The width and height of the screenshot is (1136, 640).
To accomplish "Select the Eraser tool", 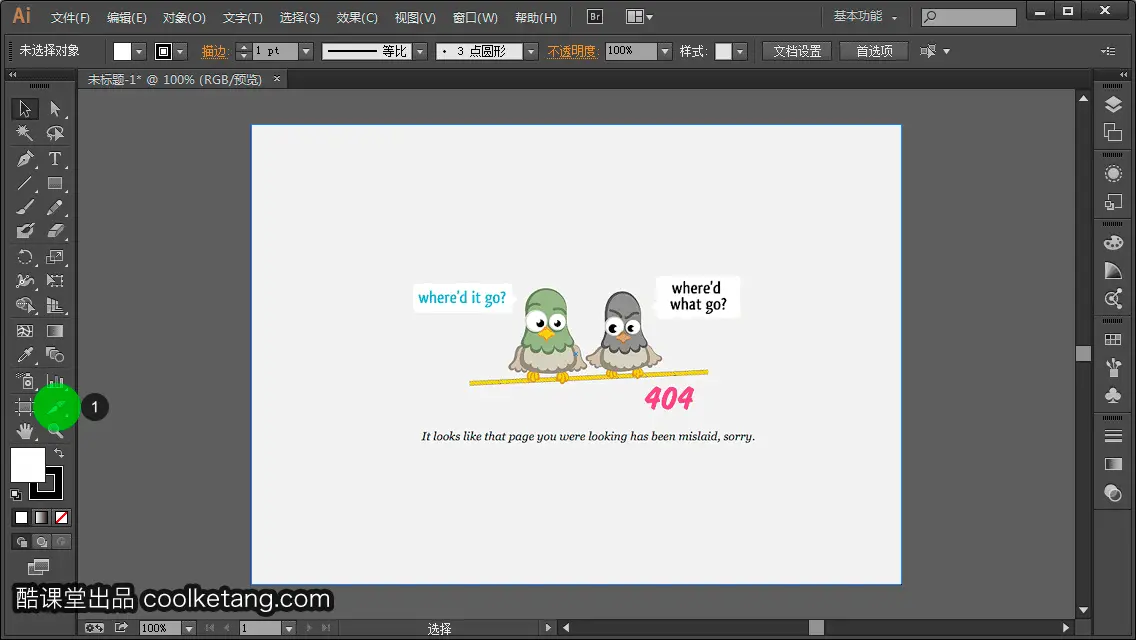I will [x=55, y=231].
